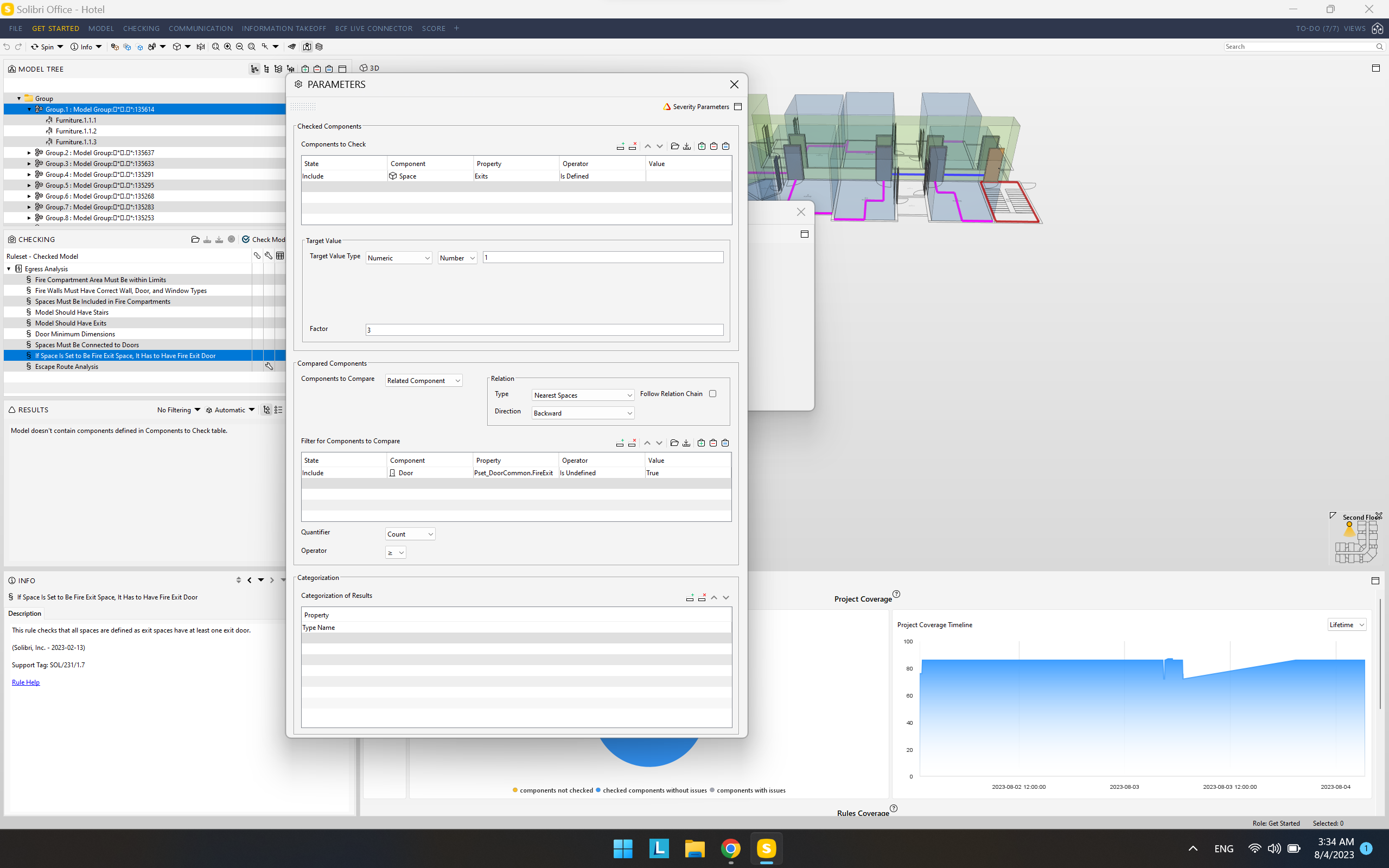
Task: Click the Rule Help link
Action: [x=26, y=682]
